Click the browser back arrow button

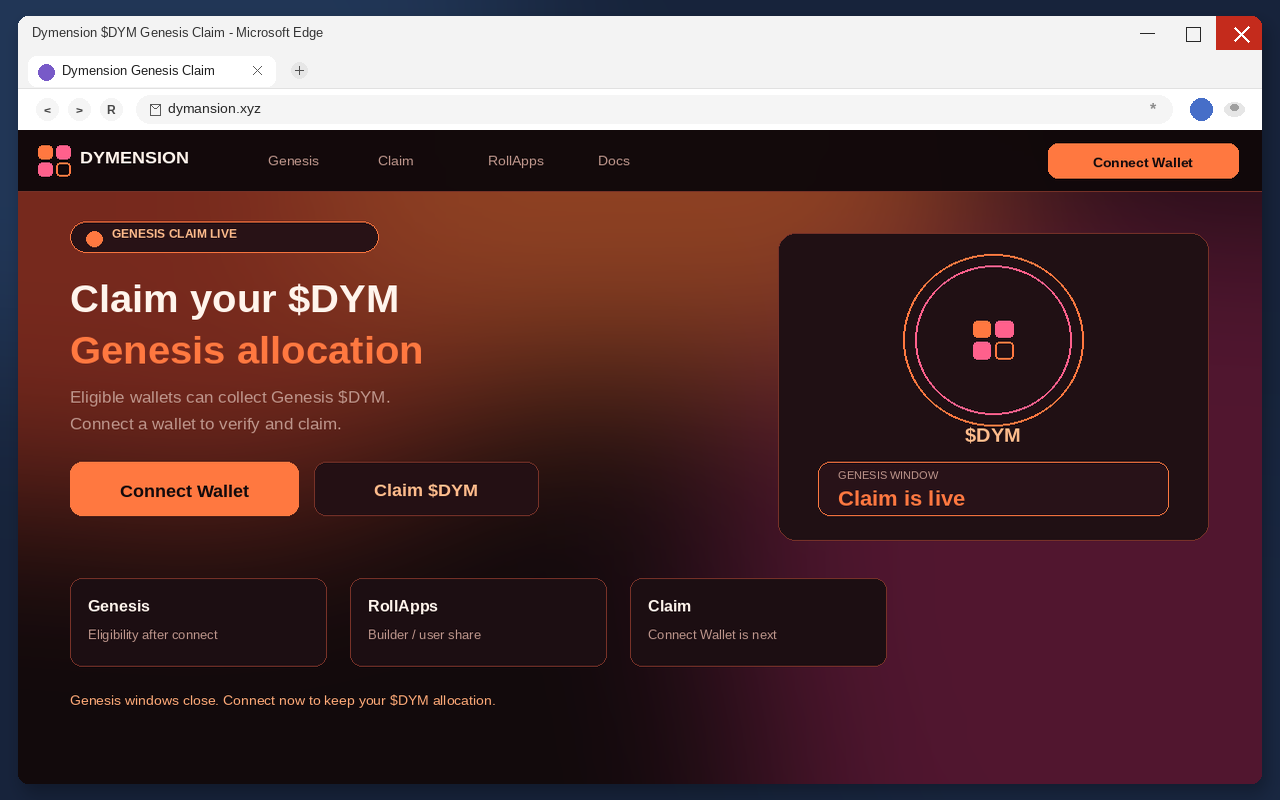tap(47, 110)
